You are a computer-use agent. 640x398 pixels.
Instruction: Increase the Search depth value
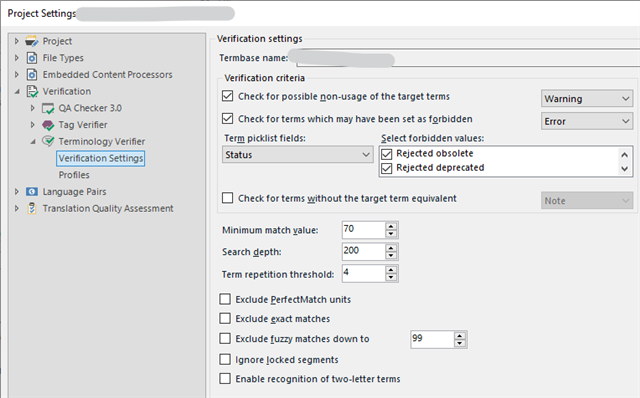click(391, 248)
